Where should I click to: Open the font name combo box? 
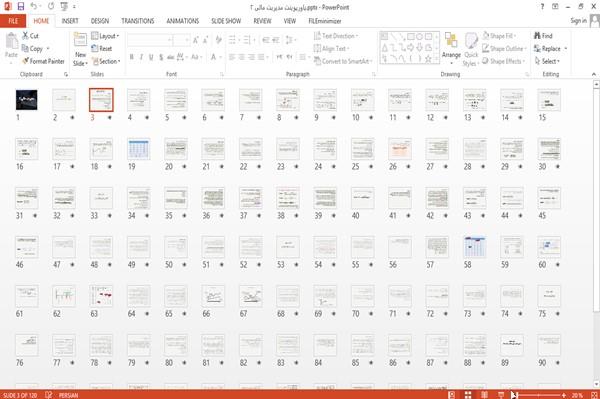[x=150, y=40]
